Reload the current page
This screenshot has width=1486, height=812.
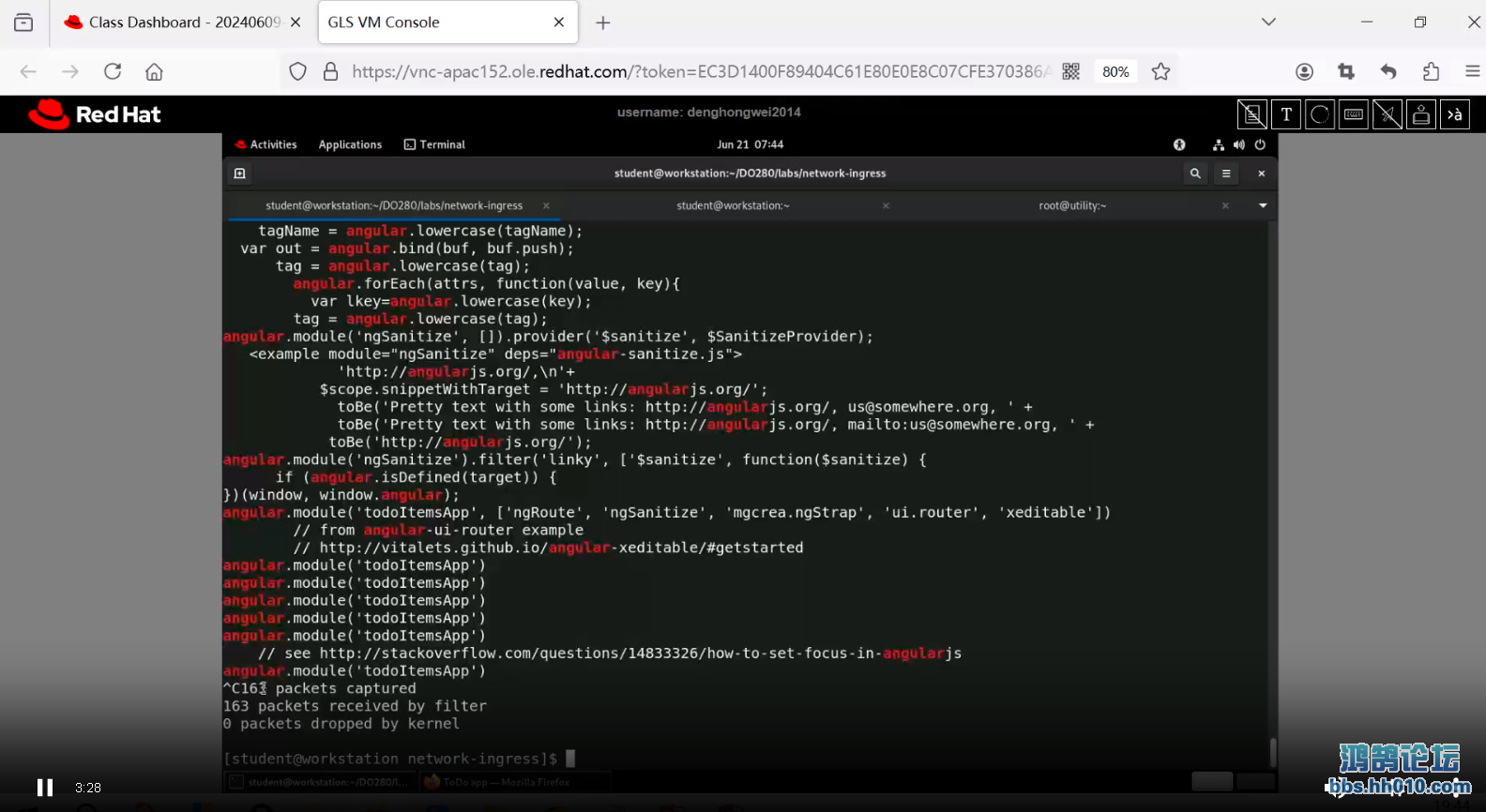[x=113, y=71]
